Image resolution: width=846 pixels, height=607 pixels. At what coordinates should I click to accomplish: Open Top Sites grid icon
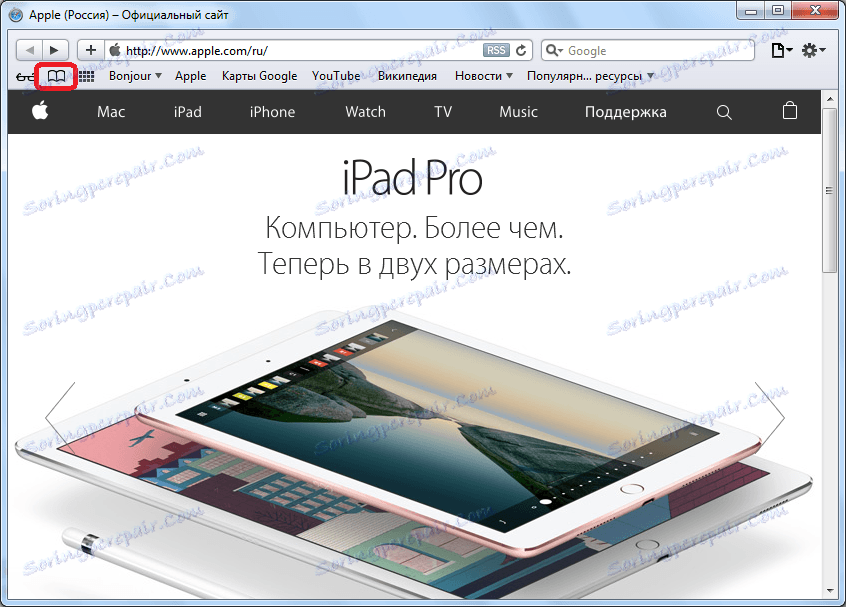86,76
